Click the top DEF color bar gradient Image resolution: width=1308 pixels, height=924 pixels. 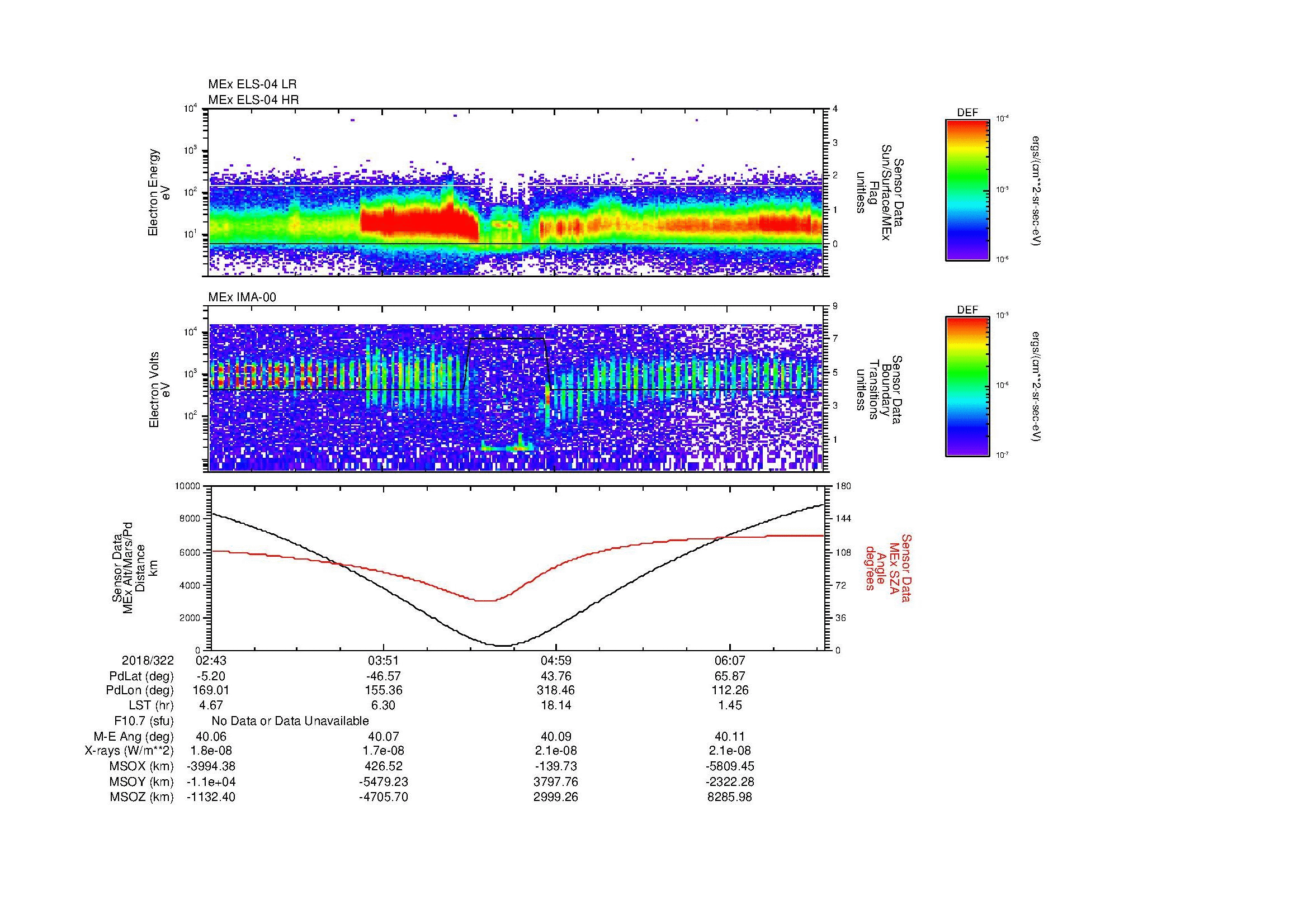(967, 189)
